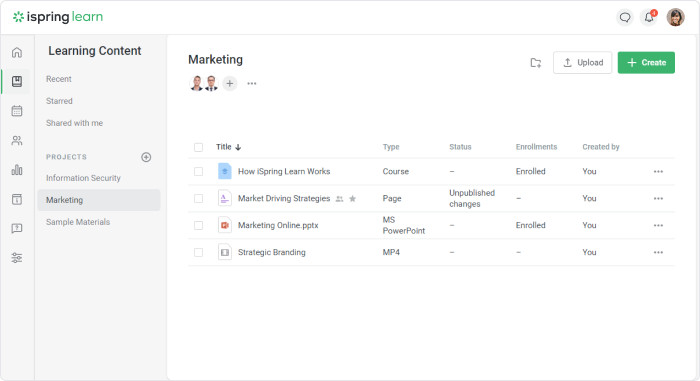
Task: Click the MS PowerPoint type cell
Action: tap(404, 226)
